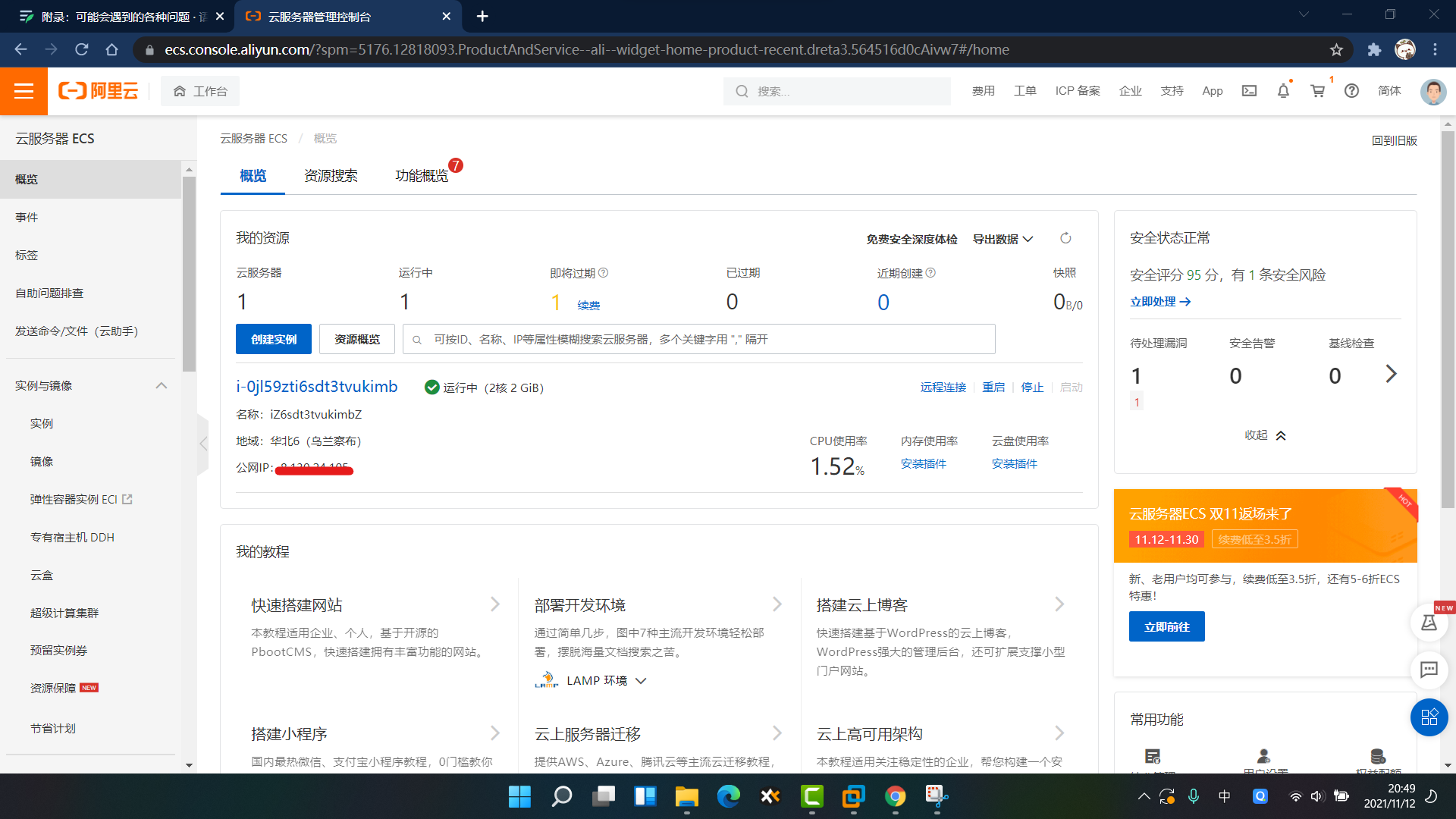Image resolution: width=1456 pixels, height=819 pixels.
Task: Open the shopping cart
Action: tap(1318, 91)
